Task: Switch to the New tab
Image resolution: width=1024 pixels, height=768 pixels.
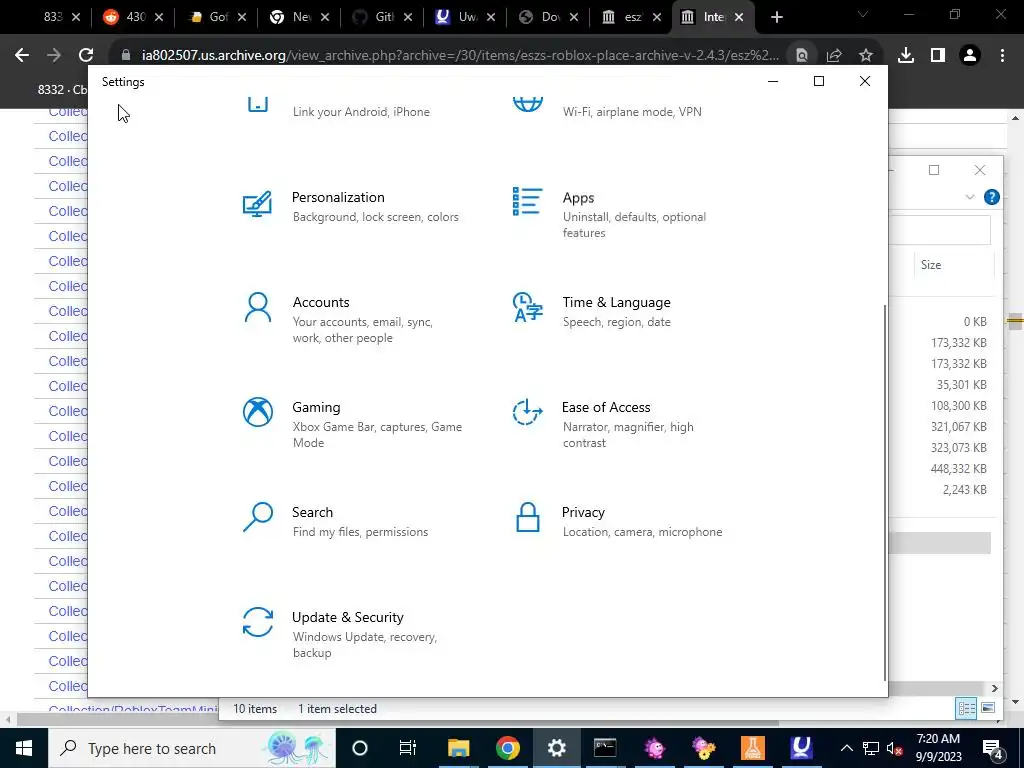Action: 300,17
